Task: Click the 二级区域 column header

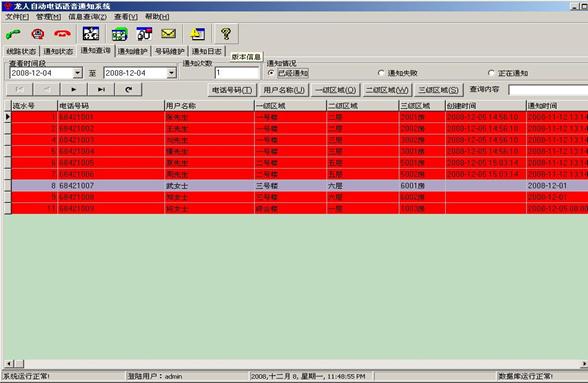Action: tap(363, 106)
